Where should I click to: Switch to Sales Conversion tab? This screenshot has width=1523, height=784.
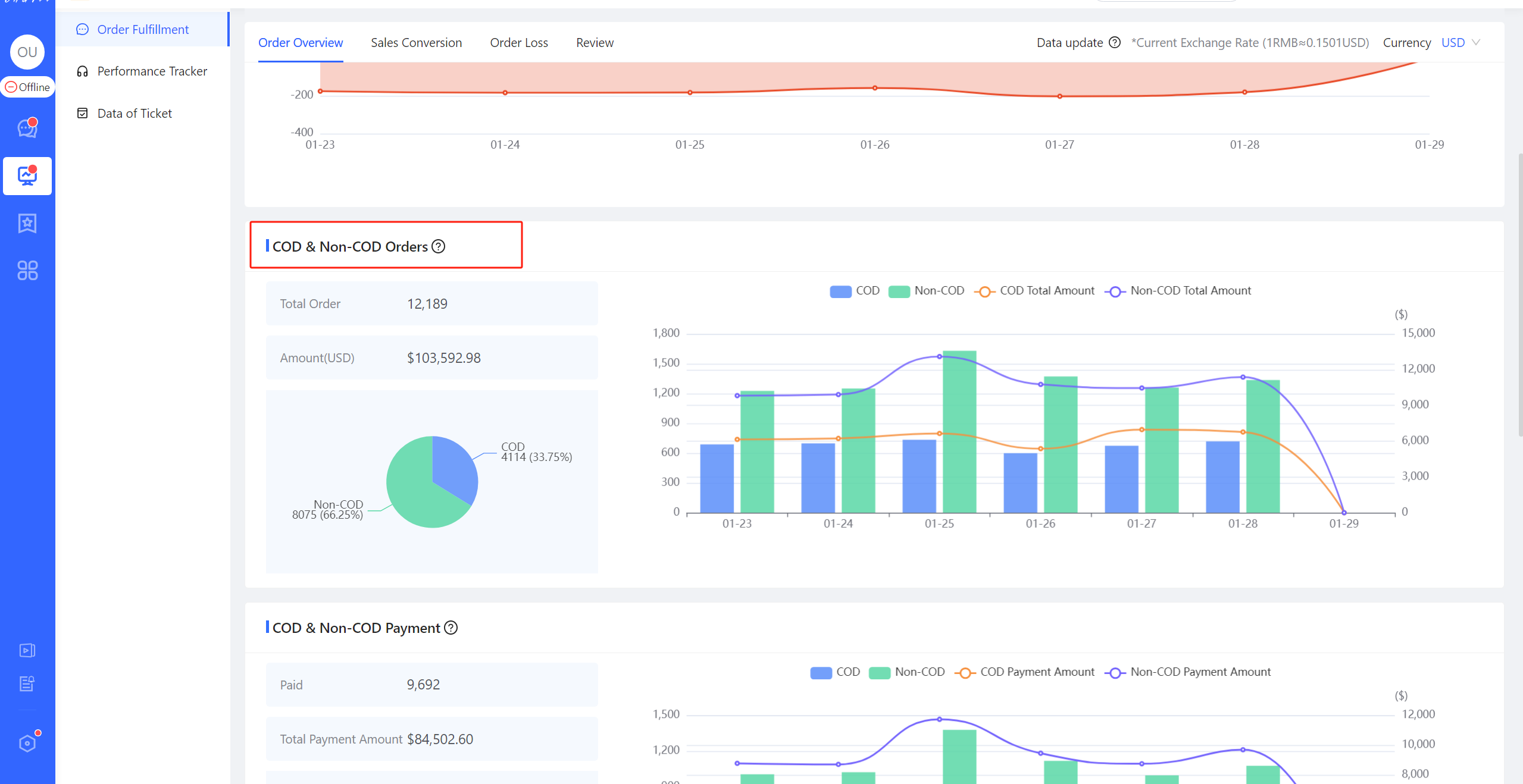(x=416, y=43)
